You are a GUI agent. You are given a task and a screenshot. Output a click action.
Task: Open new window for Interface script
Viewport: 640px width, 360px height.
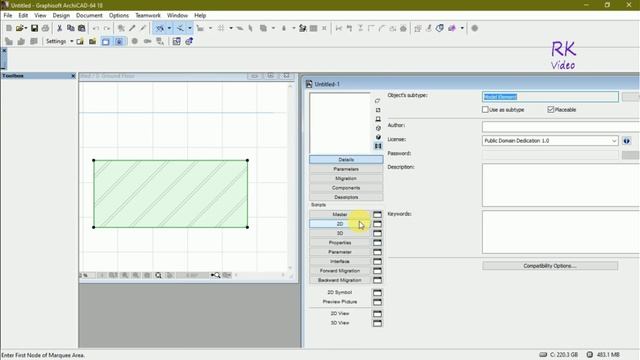point(377,261)
